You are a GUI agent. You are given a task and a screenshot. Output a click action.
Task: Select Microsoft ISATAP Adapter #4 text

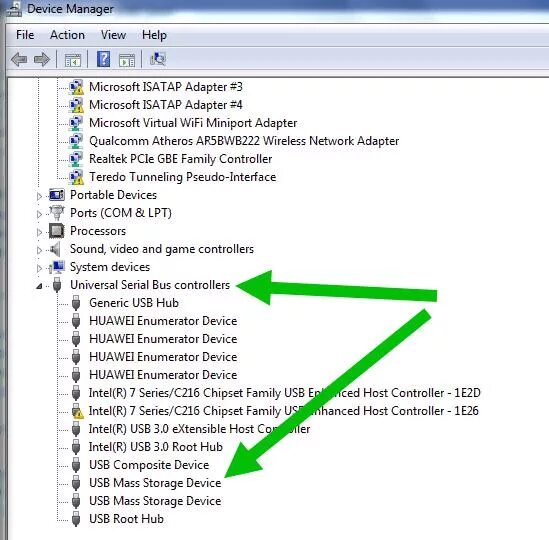pyautogui.click(x=166, y=105)
